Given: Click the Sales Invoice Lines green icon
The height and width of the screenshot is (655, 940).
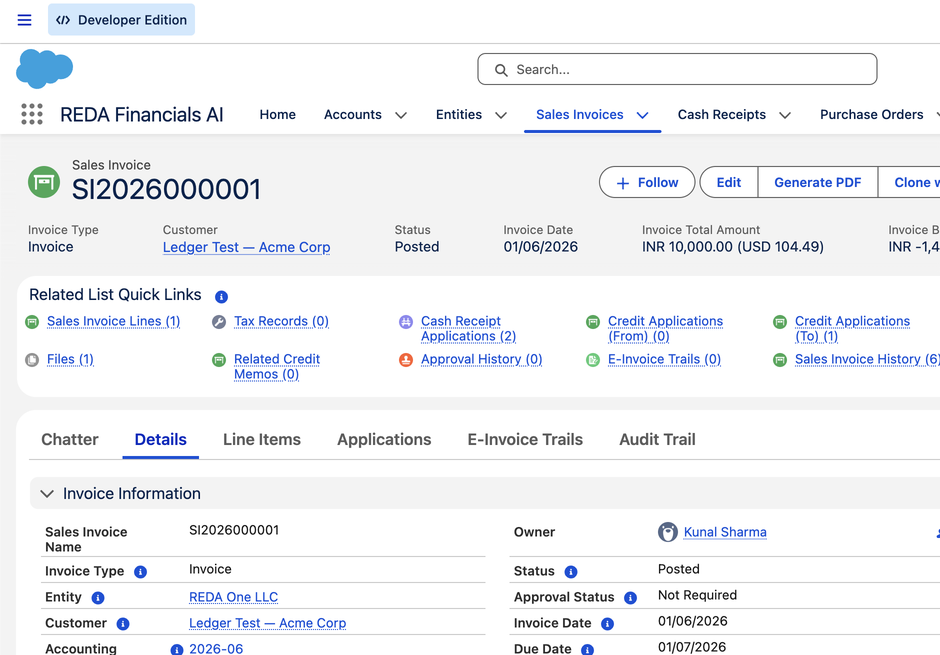Looking at the screenshot, I should coord(32,322).
